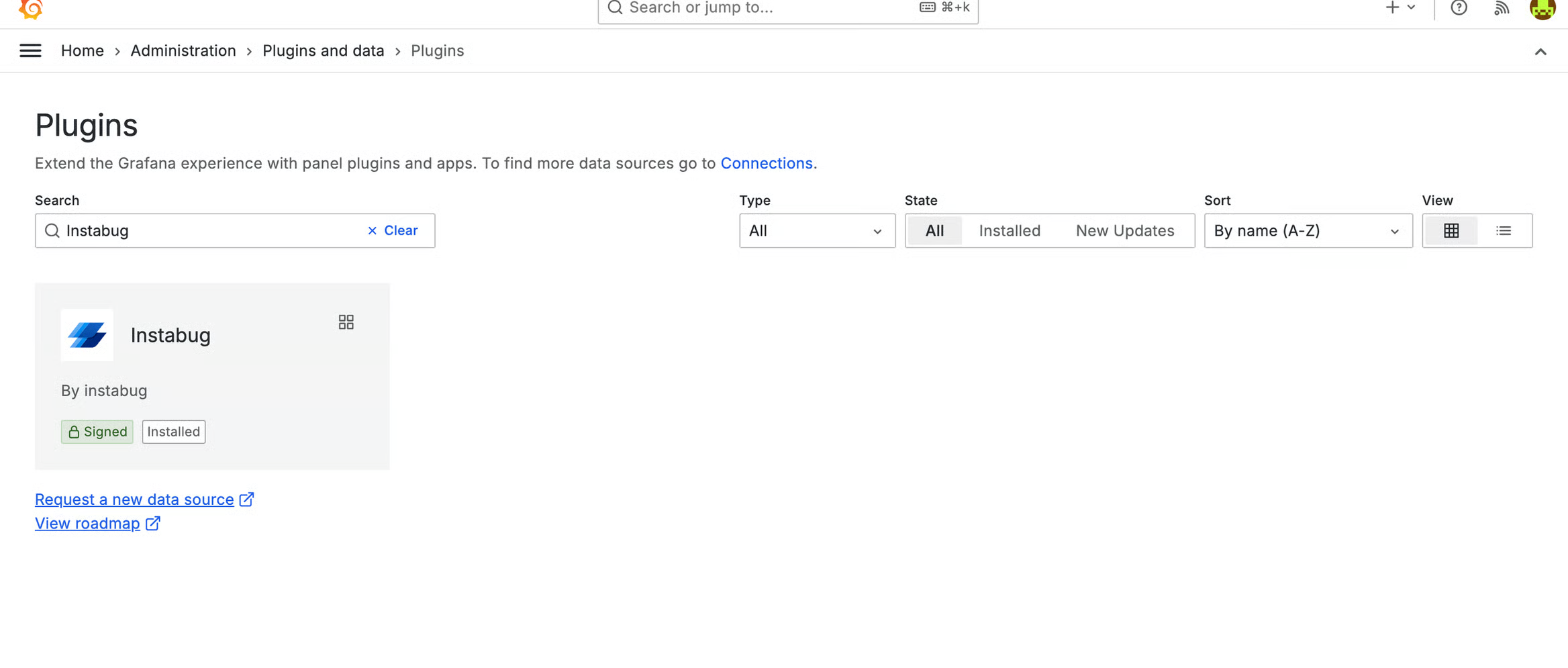
Task: Open the Sort by name dropdown
Action: click(1307, 231)
